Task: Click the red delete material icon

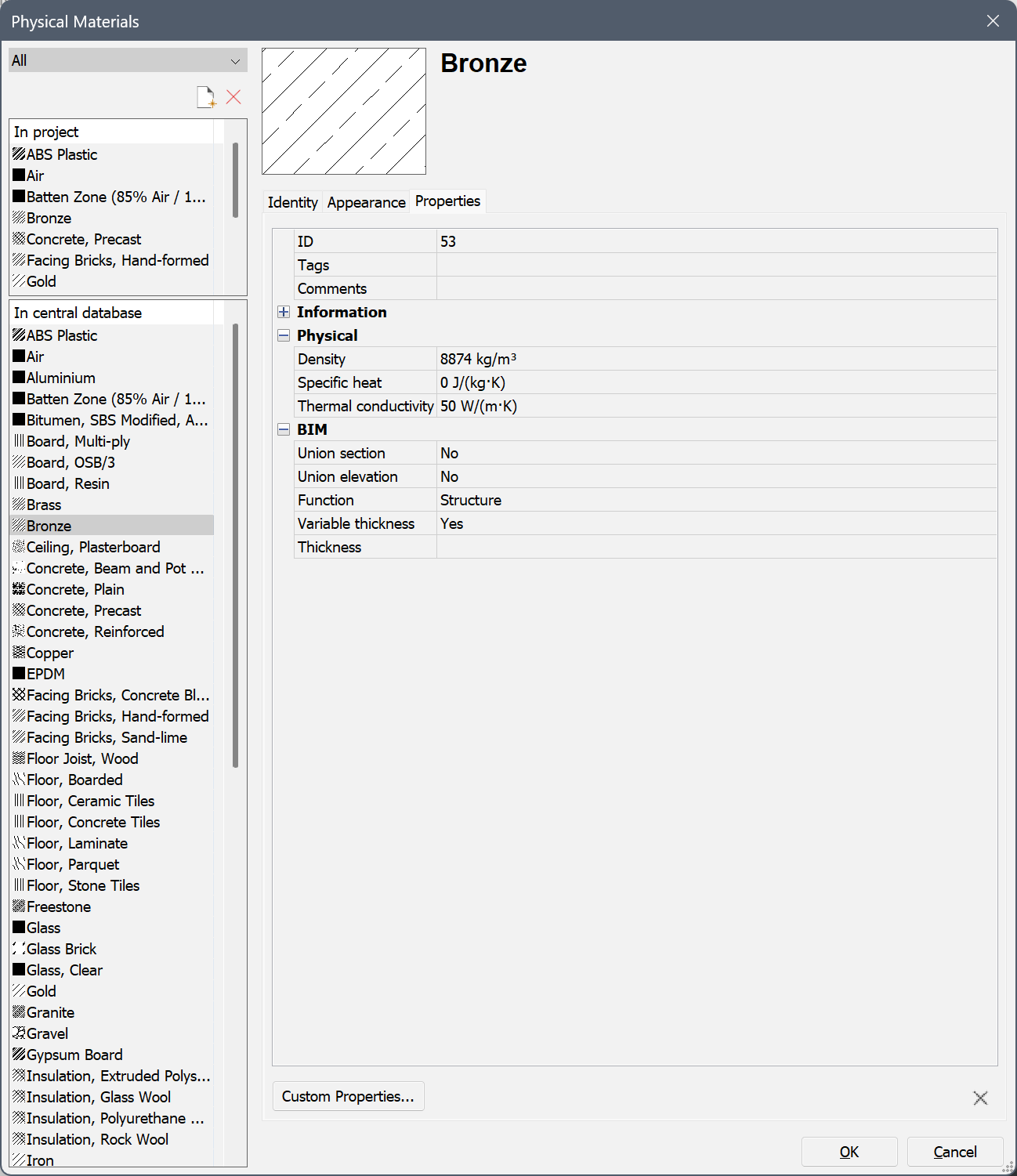Action: point(233,97)
